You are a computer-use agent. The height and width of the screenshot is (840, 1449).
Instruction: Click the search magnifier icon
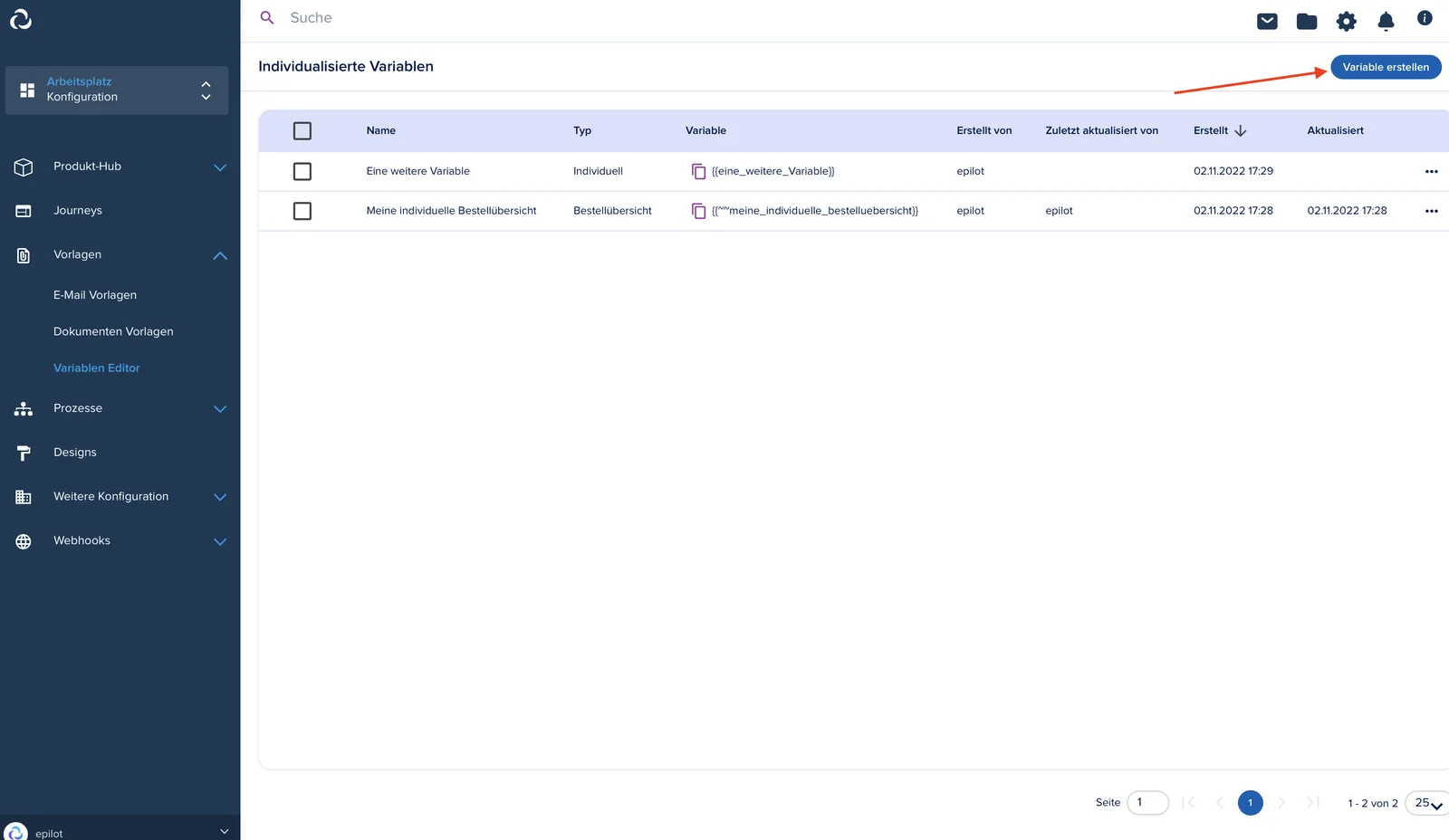(267, 17)
